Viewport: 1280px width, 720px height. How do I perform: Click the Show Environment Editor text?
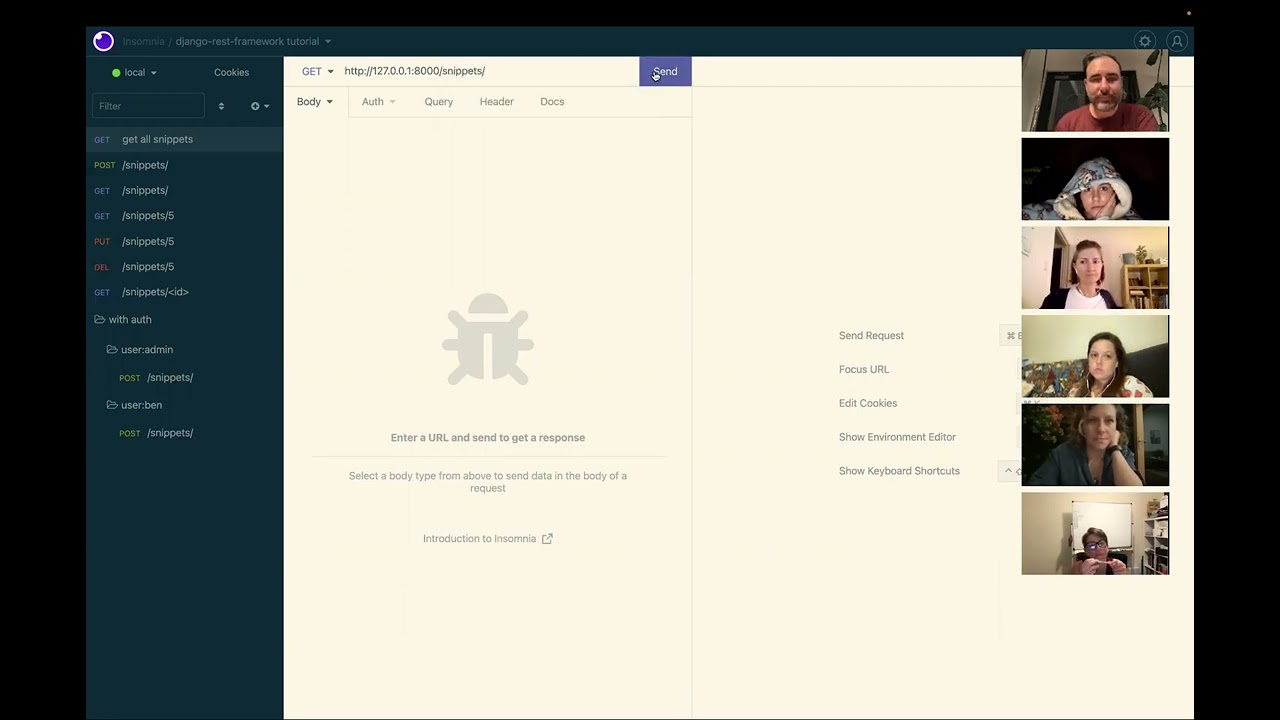[897, 437]
